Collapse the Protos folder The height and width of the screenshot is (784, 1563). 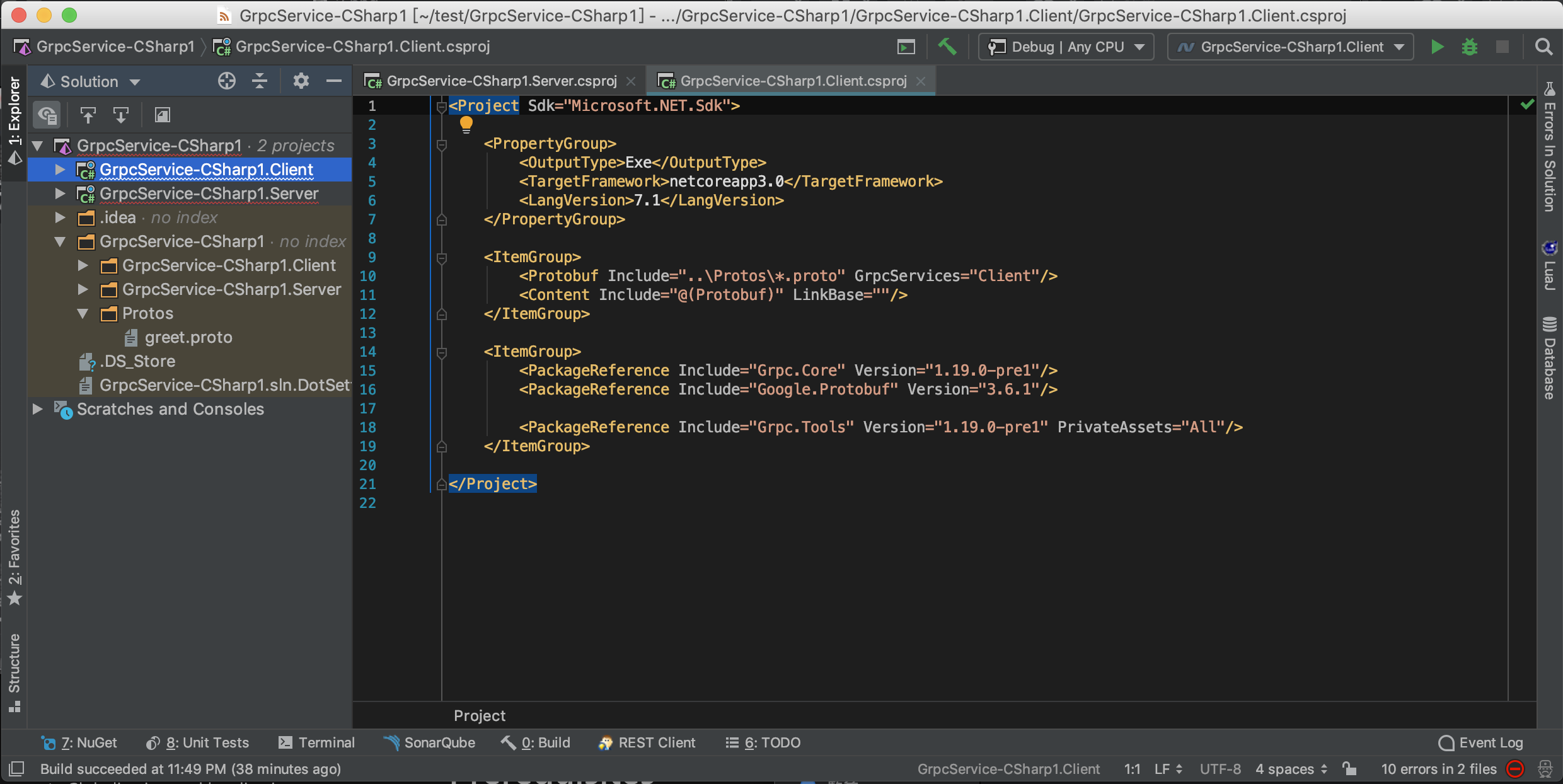(83, 313)
